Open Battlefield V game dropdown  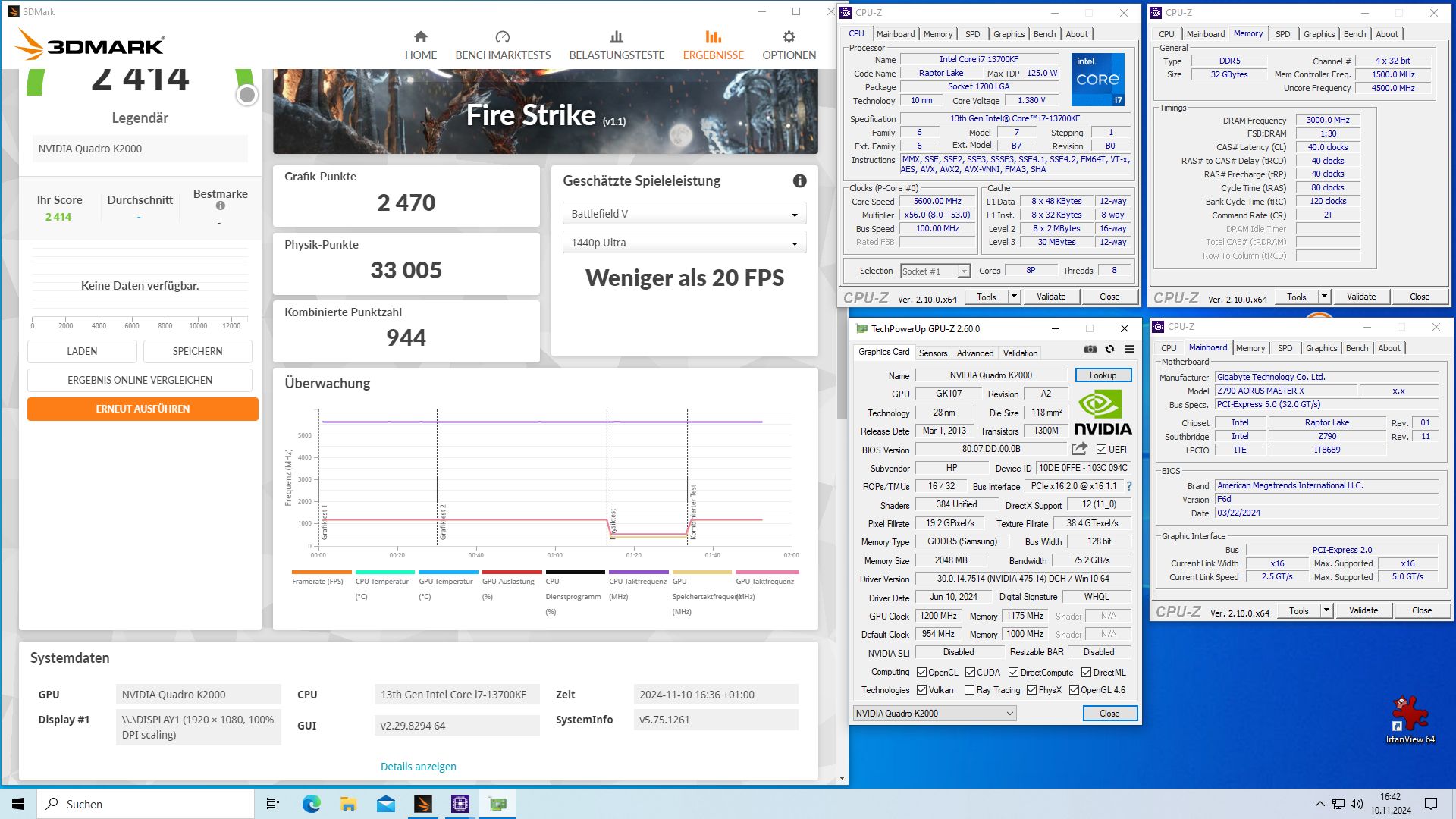pyautogui.click(x=684, y=214)
